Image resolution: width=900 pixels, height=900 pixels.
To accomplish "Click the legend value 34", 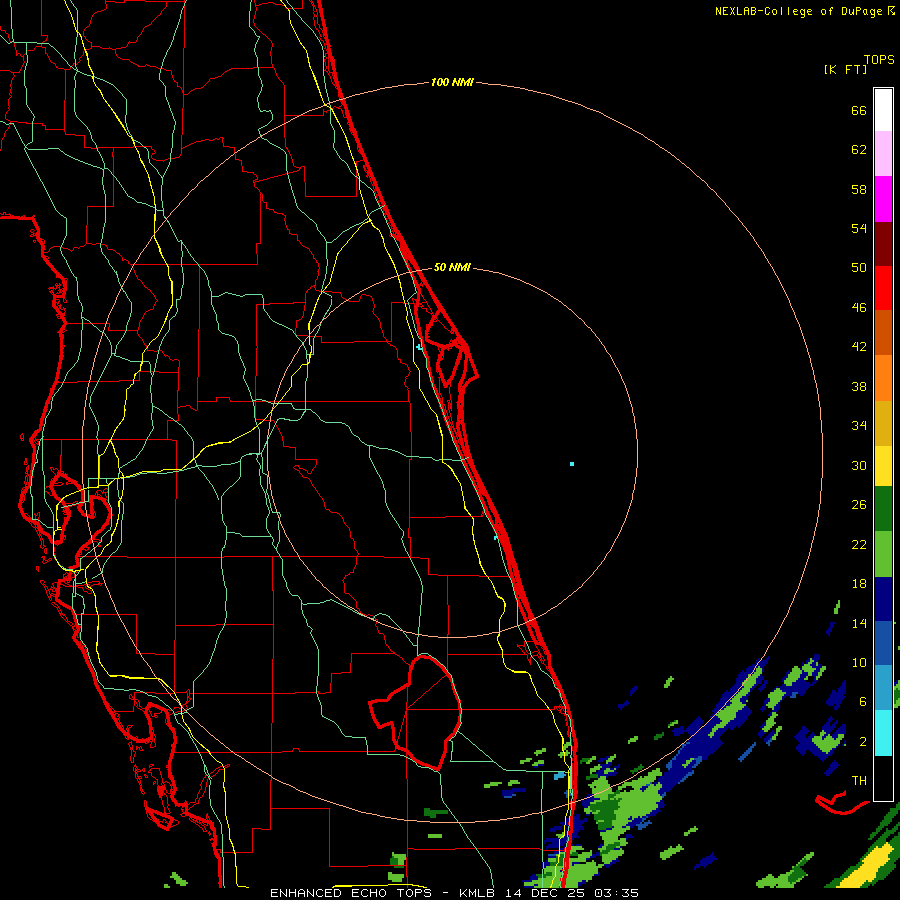I will (x=859, y=426).
